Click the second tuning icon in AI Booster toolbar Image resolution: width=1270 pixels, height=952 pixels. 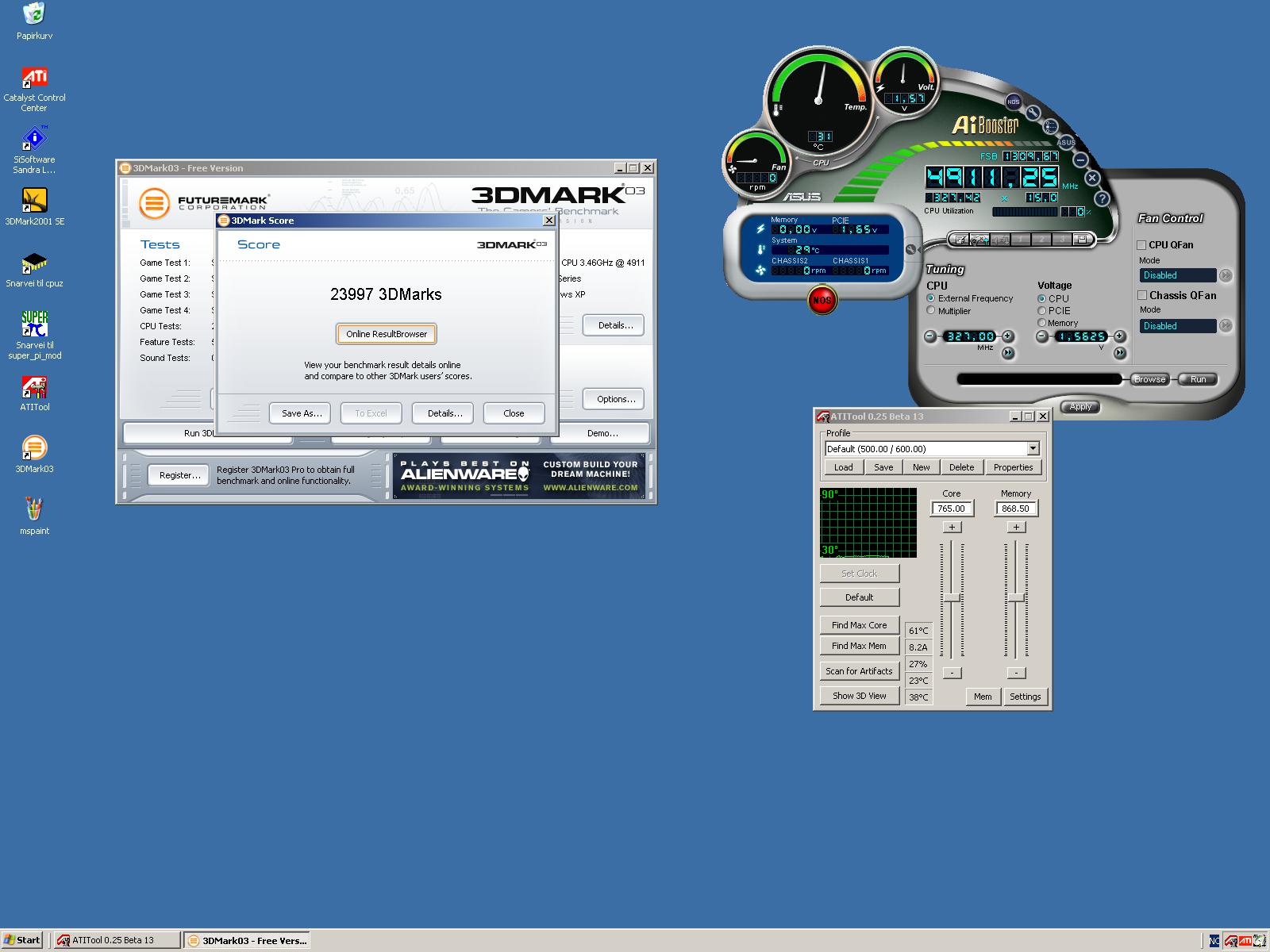pyautogui.click(x=980, y=240)
